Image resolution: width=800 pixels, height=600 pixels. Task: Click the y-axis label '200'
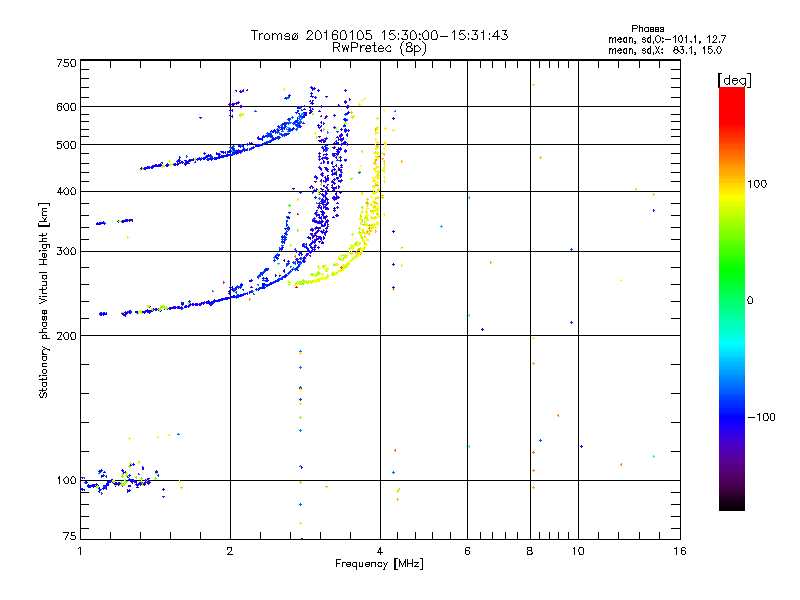[66, 336]
